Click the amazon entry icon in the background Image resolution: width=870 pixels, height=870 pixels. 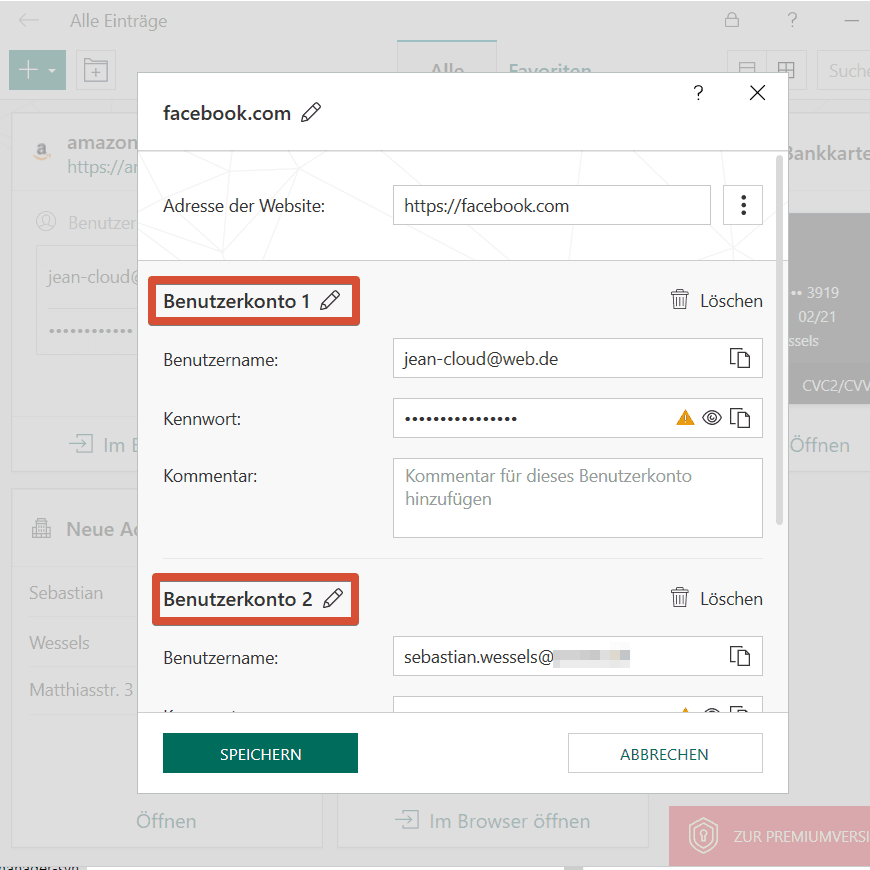42,151
